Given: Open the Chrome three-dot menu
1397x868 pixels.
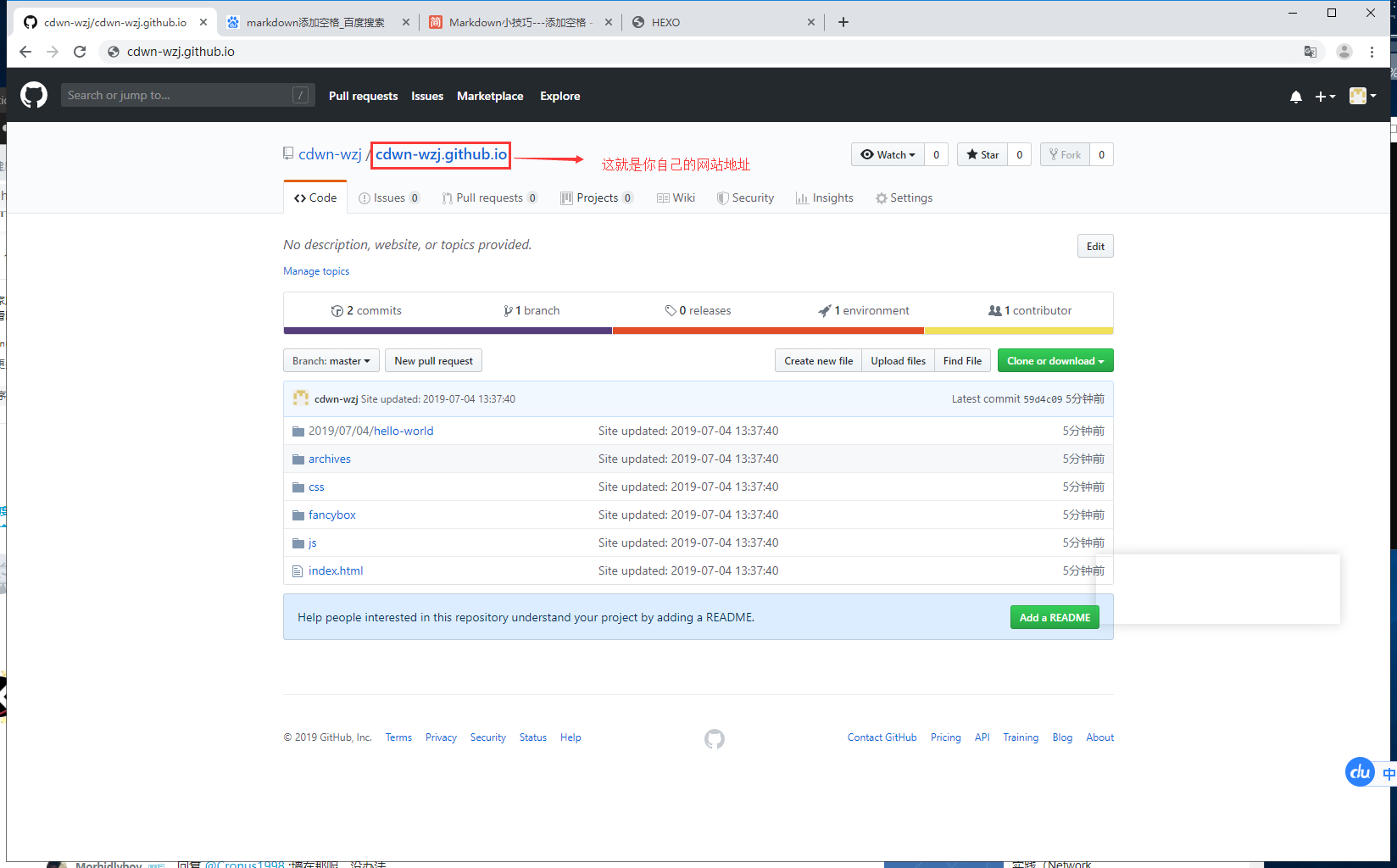Looking at the screenshot, I should (1372, 52).
